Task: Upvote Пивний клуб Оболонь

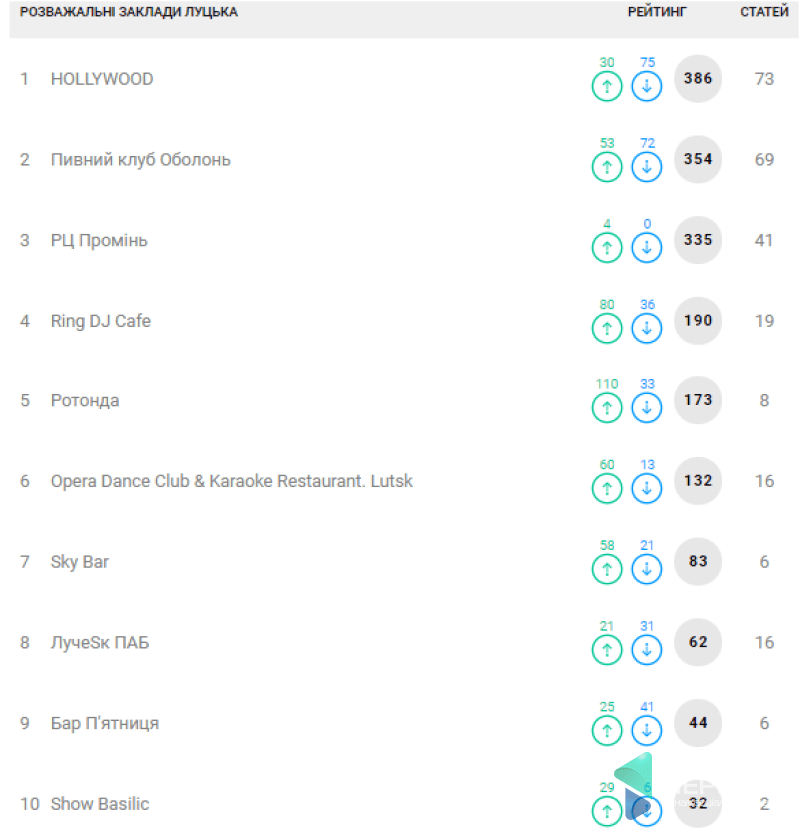Action: tap(606, 167)
